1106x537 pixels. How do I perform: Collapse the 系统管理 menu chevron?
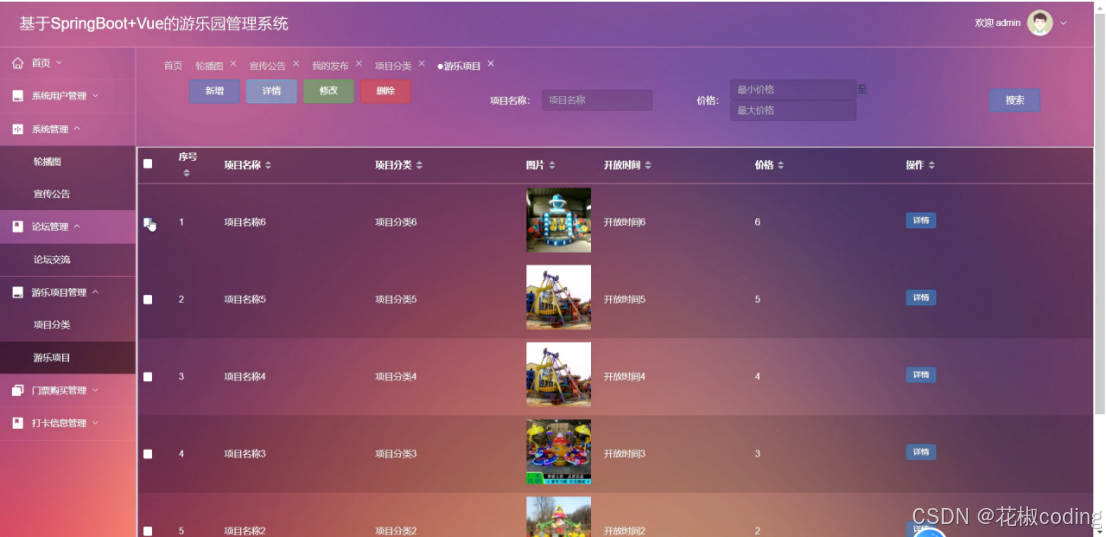point(77,128)
